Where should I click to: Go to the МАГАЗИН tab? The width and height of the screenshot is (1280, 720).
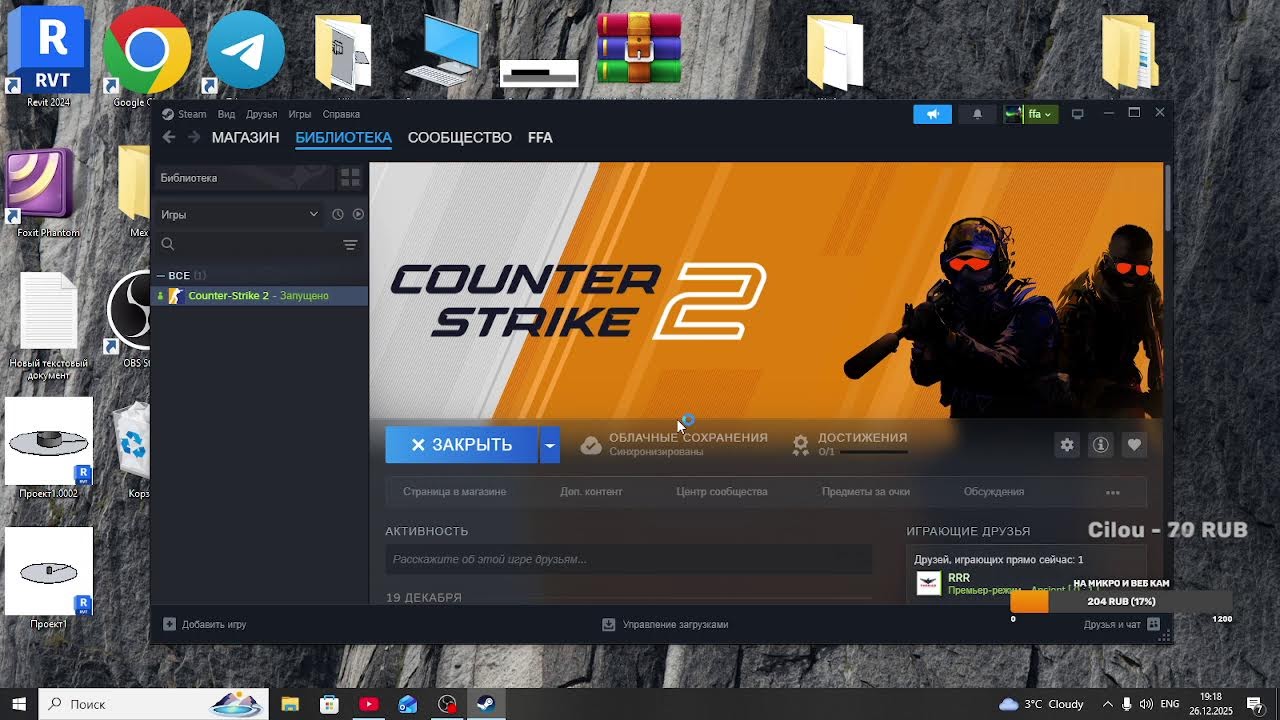pos(245,137)
